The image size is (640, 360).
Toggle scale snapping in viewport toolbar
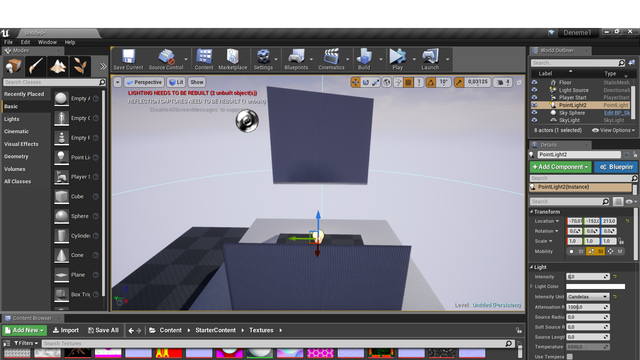tap(459, 82)
